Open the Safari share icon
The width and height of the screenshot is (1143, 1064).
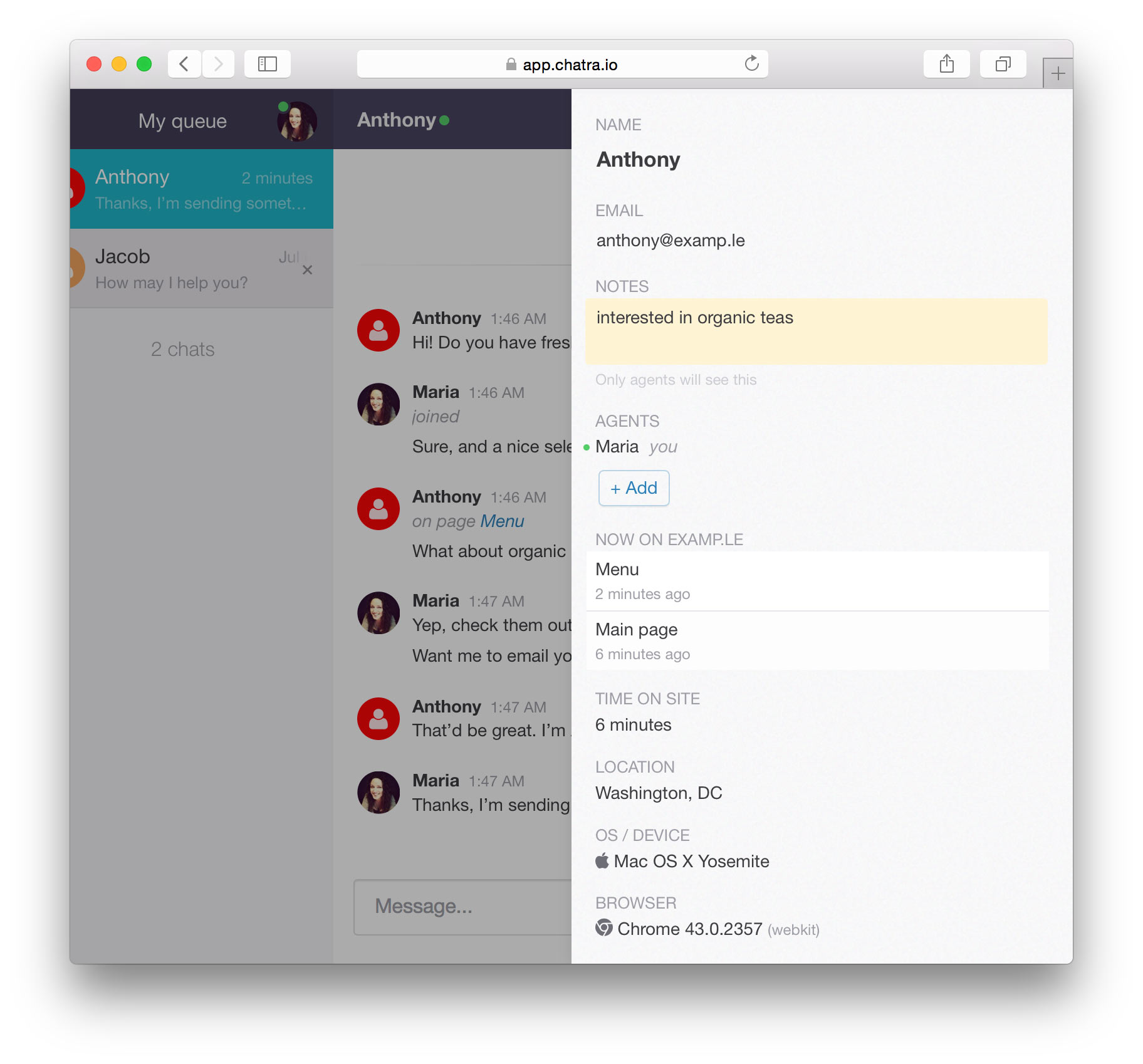tap(947, 64)
